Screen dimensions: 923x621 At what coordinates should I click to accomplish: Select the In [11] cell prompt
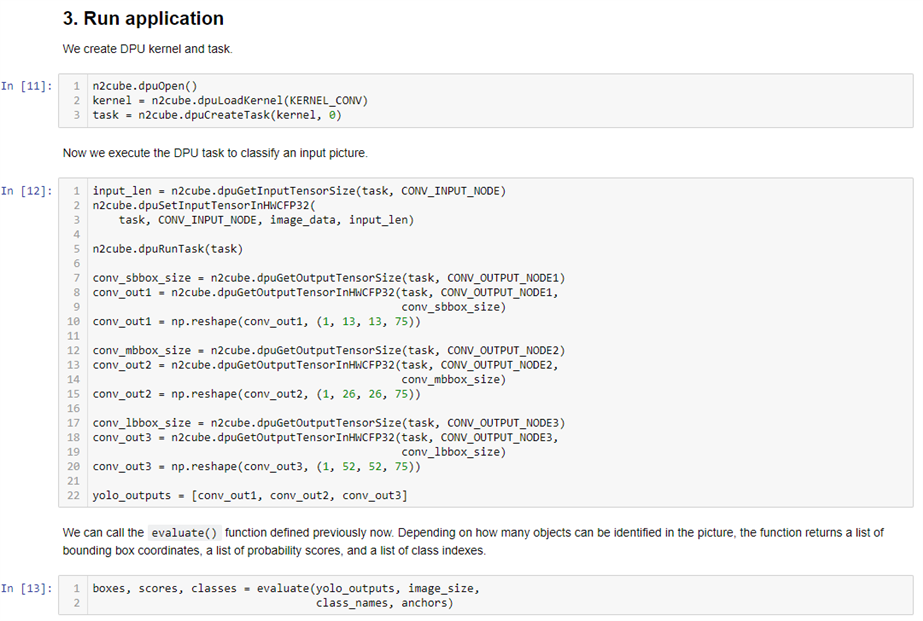coord(27,87)
